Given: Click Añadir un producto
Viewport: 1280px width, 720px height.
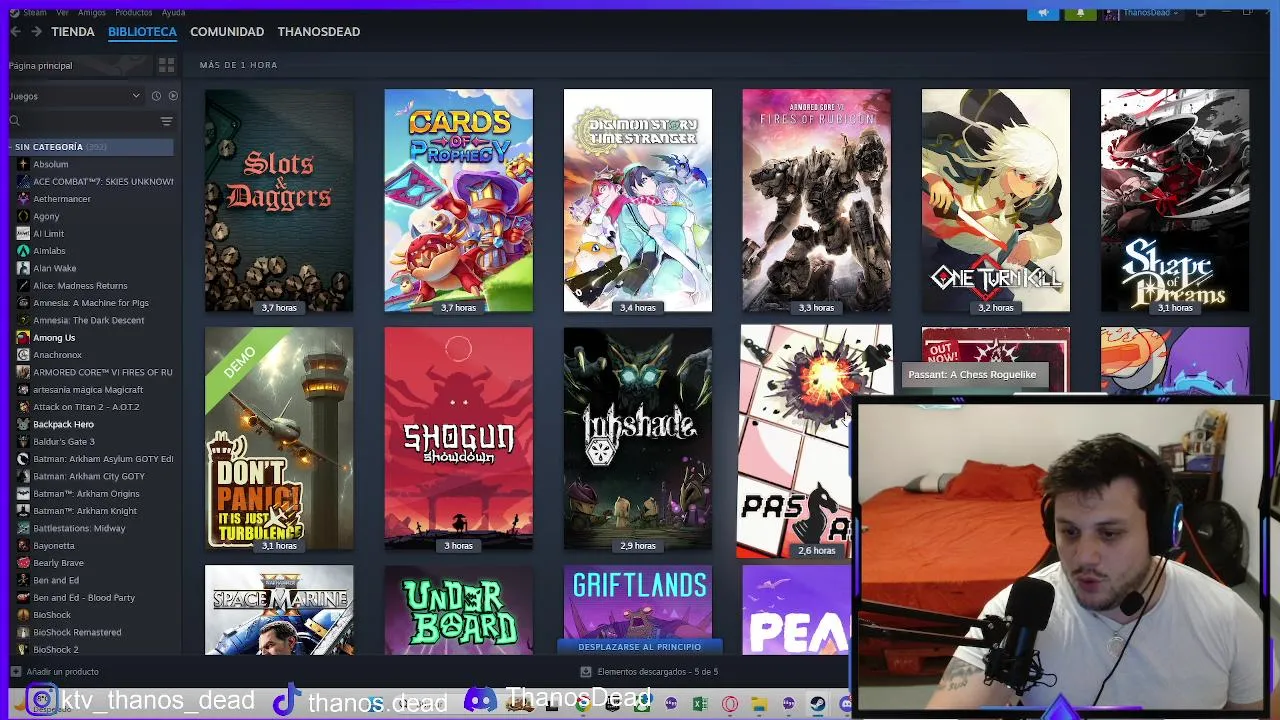Looking at the screenshot, I should point(55,672).
